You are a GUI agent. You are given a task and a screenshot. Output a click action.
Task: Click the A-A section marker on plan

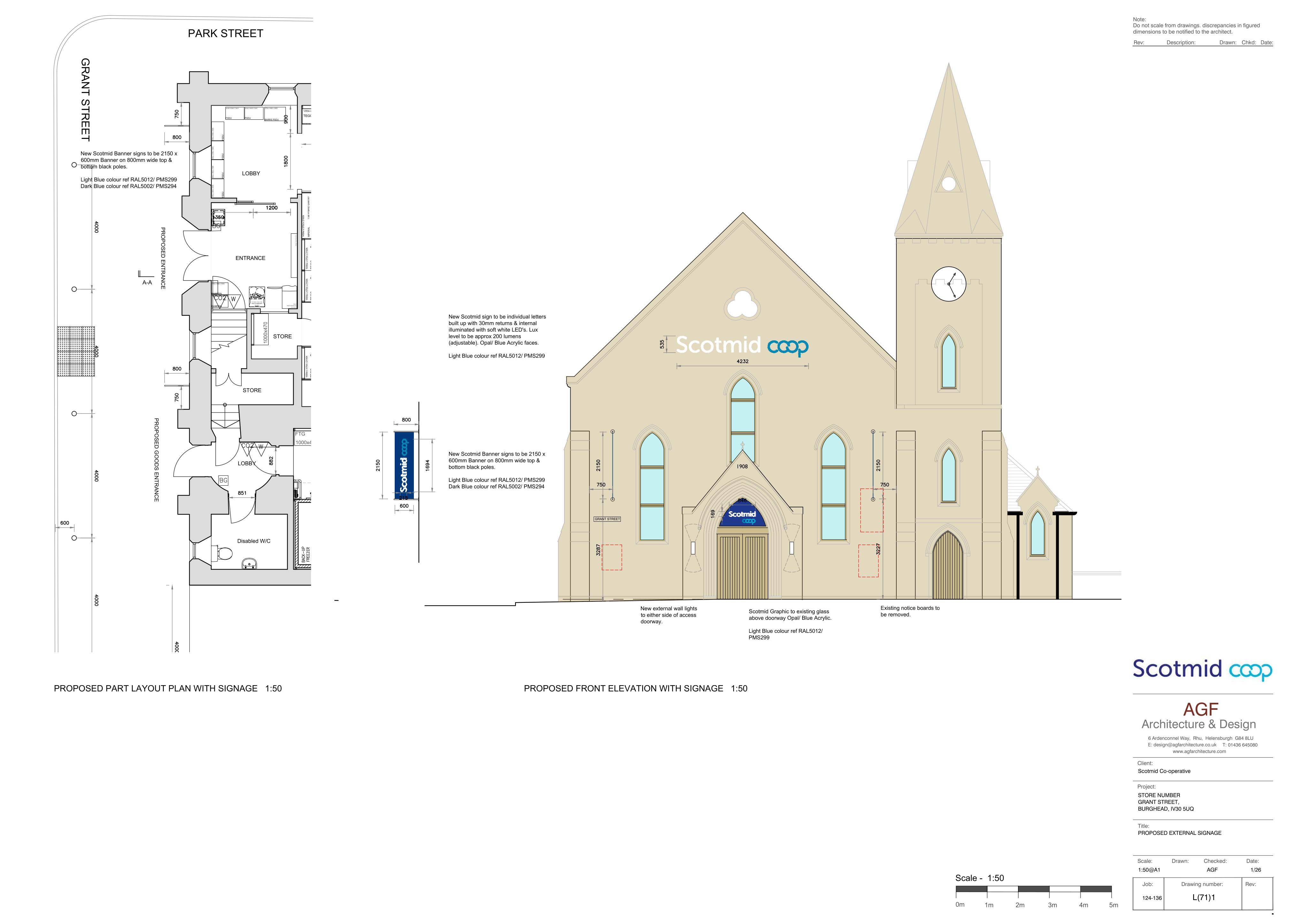click(x=146, y=278)
